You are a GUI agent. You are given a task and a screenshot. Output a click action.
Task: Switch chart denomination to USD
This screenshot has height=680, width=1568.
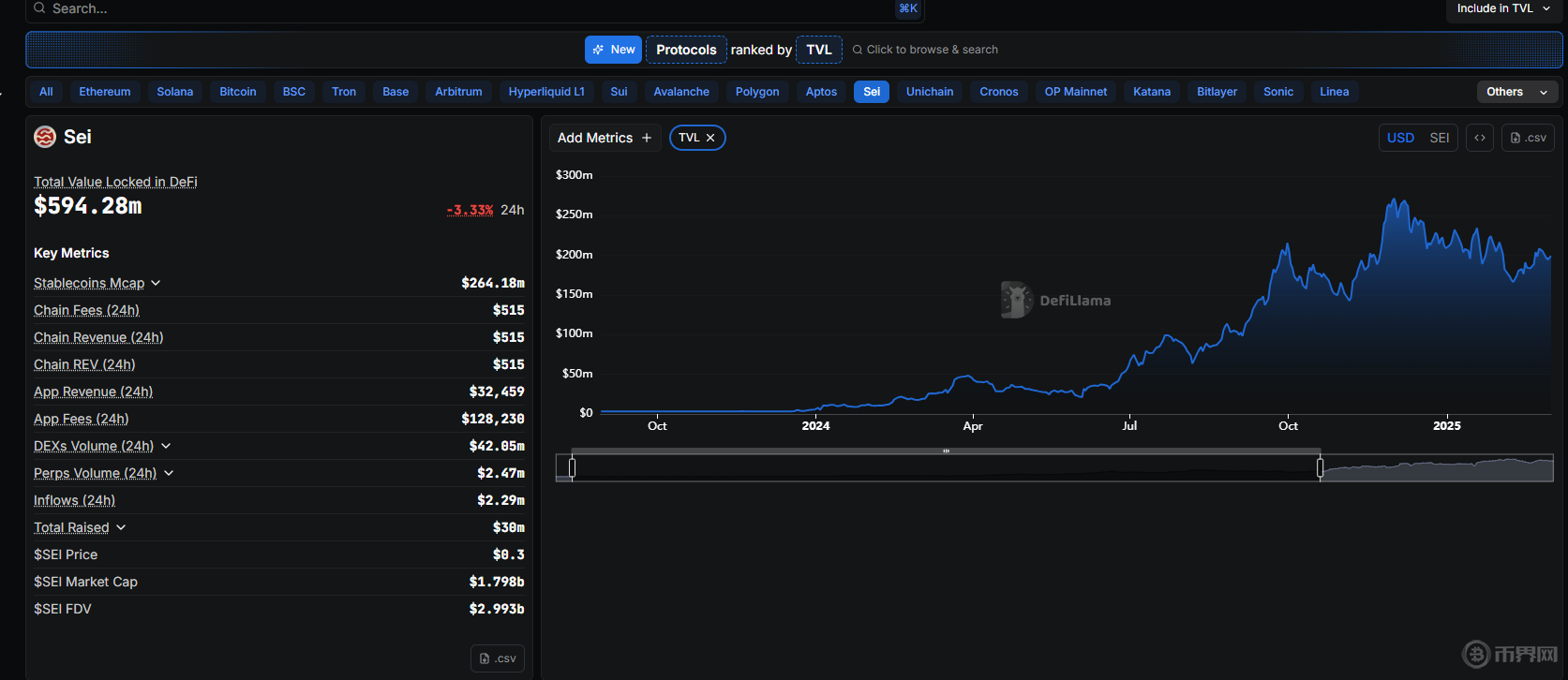(1400, 138)
